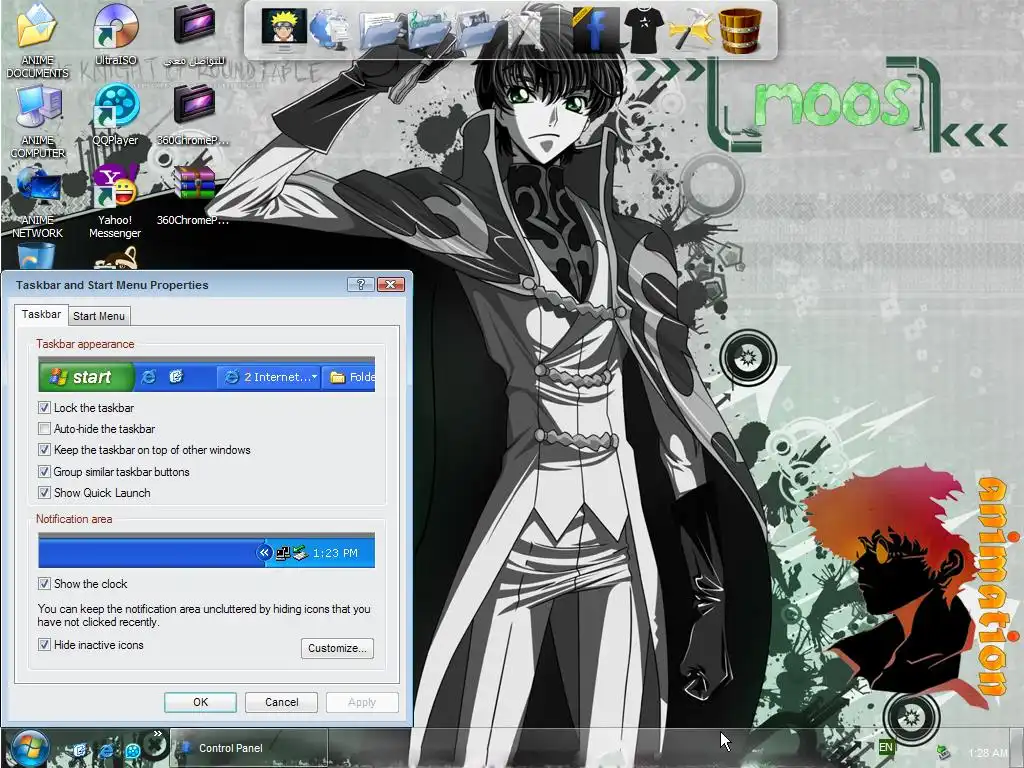Image resolution: width=1024 pixels, height=768 pixels.
Task: Expand the quick launch overflow chevron
Action: 157,734
